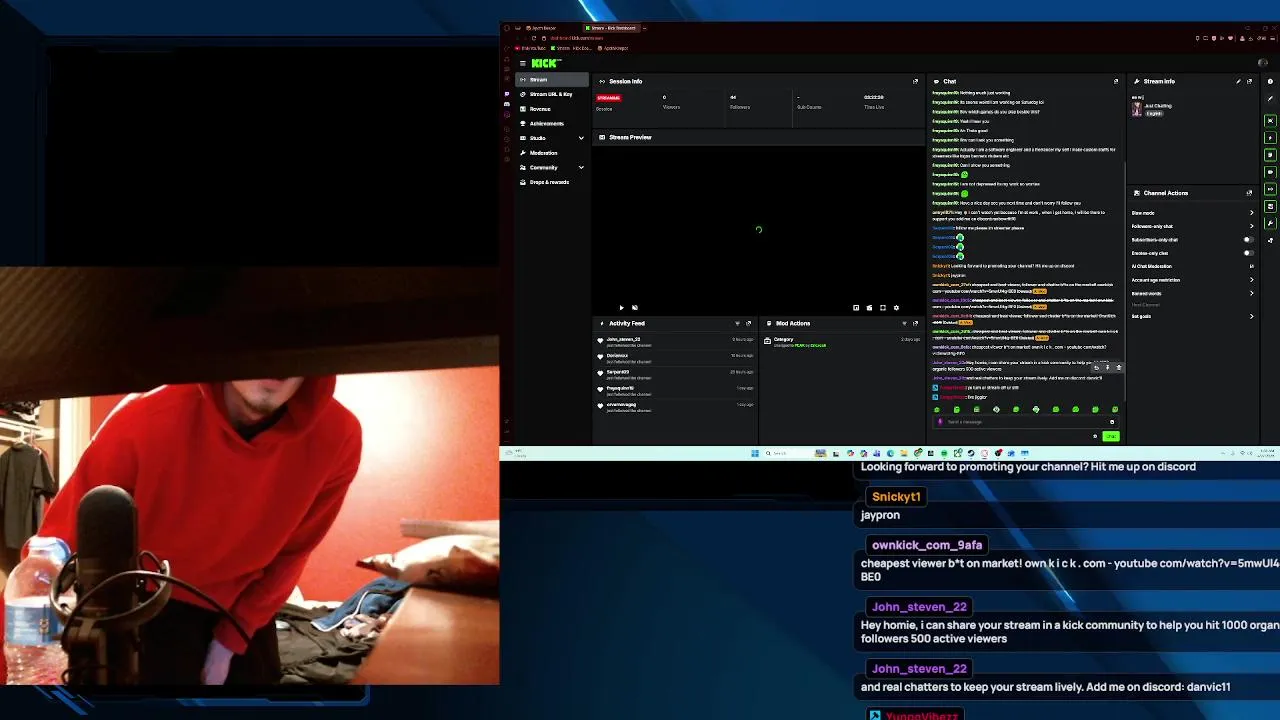The height and width of the screenshot is (720, 1280).
Task: Pop out the Chat panel
Action: tap(1116, 81)
